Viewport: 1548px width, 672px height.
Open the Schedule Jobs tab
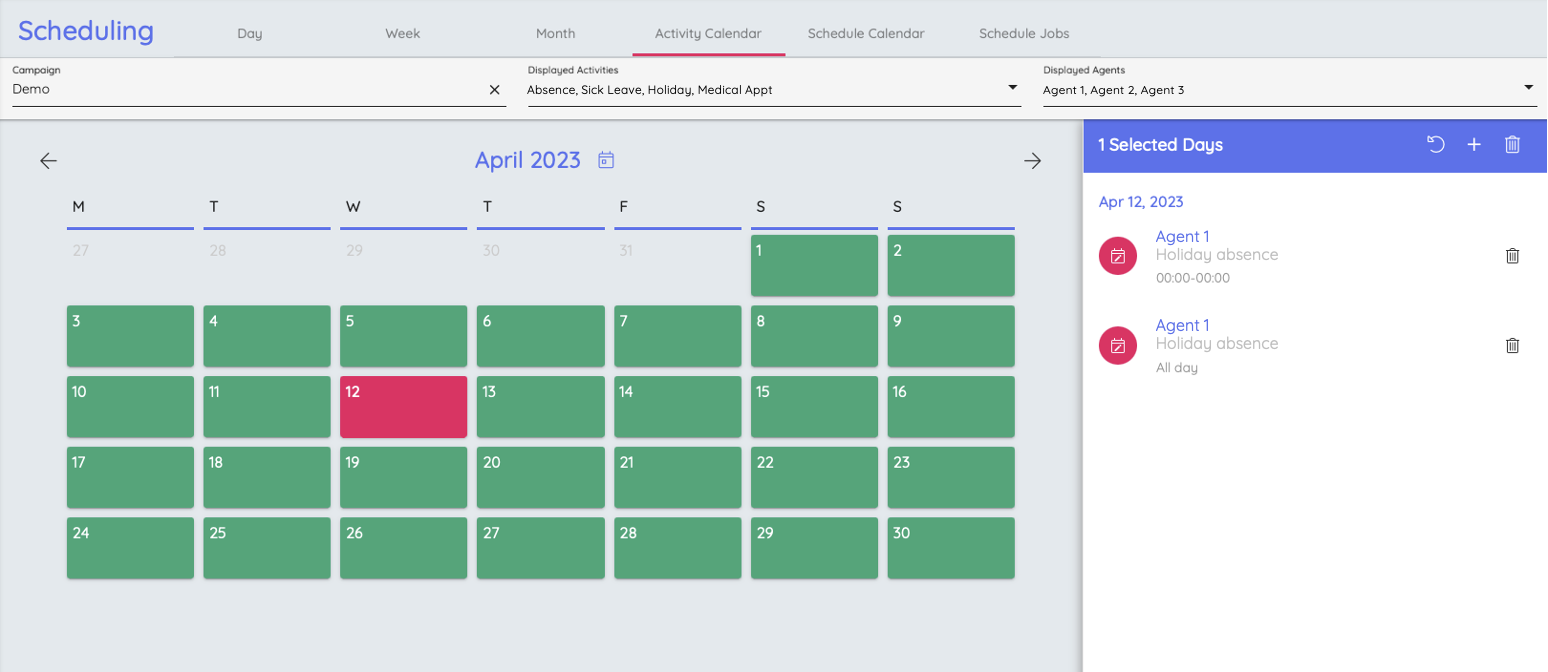click(x=1023, y=33)
